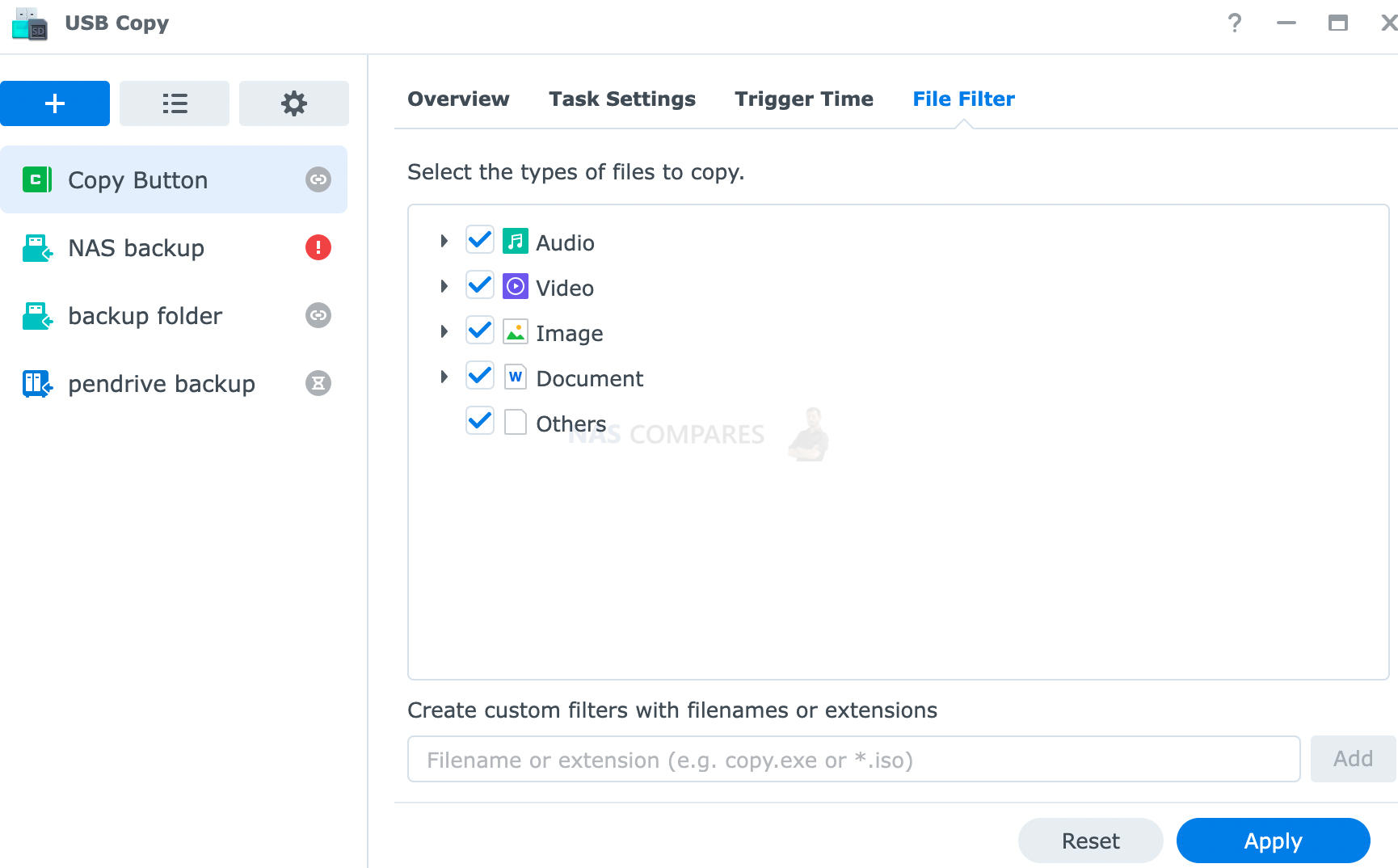Maximize the USB Copy window
This screenshot has height=868, width=1398.
click(x=1338, y=23)
